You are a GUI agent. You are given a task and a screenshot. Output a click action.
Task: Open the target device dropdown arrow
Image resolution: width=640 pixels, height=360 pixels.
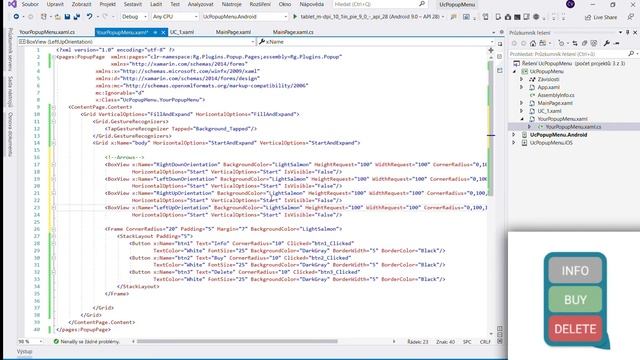point(443,17)
